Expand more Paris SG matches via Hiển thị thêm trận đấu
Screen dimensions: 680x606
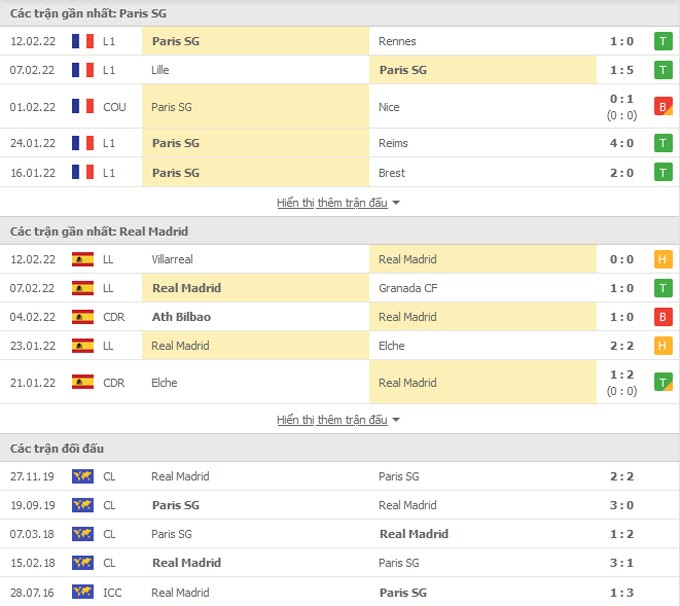[332, 203]
